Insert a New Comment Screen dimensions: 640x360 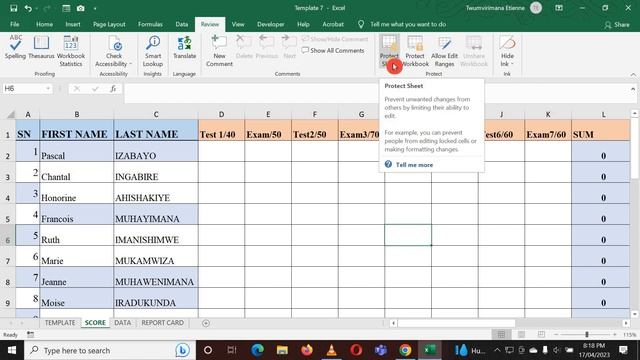pyautogui.click(x=219, y=51)
